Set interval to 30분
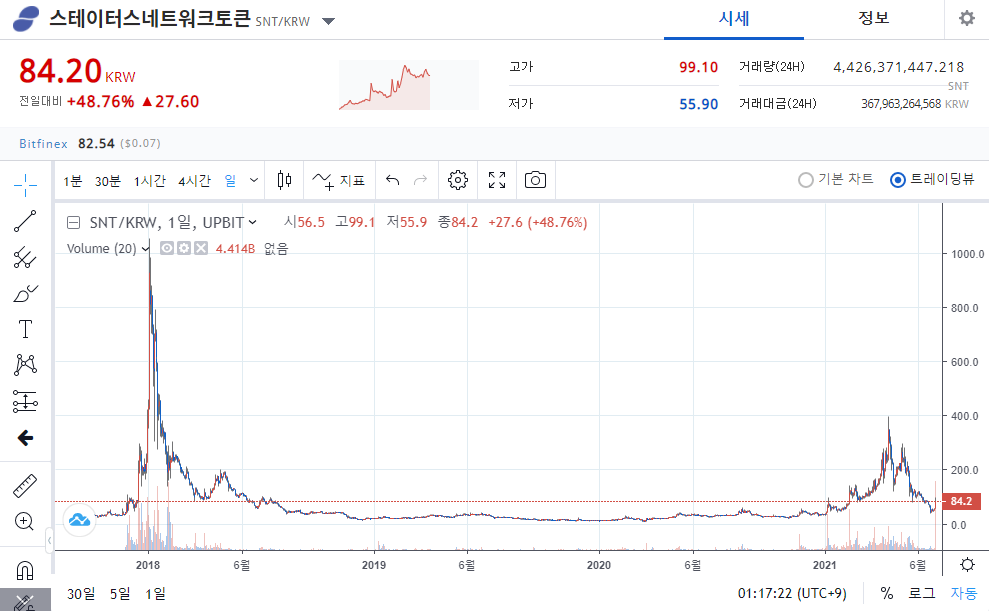Image resolution: width=989 pixels, height=611 pixels. 107,182
